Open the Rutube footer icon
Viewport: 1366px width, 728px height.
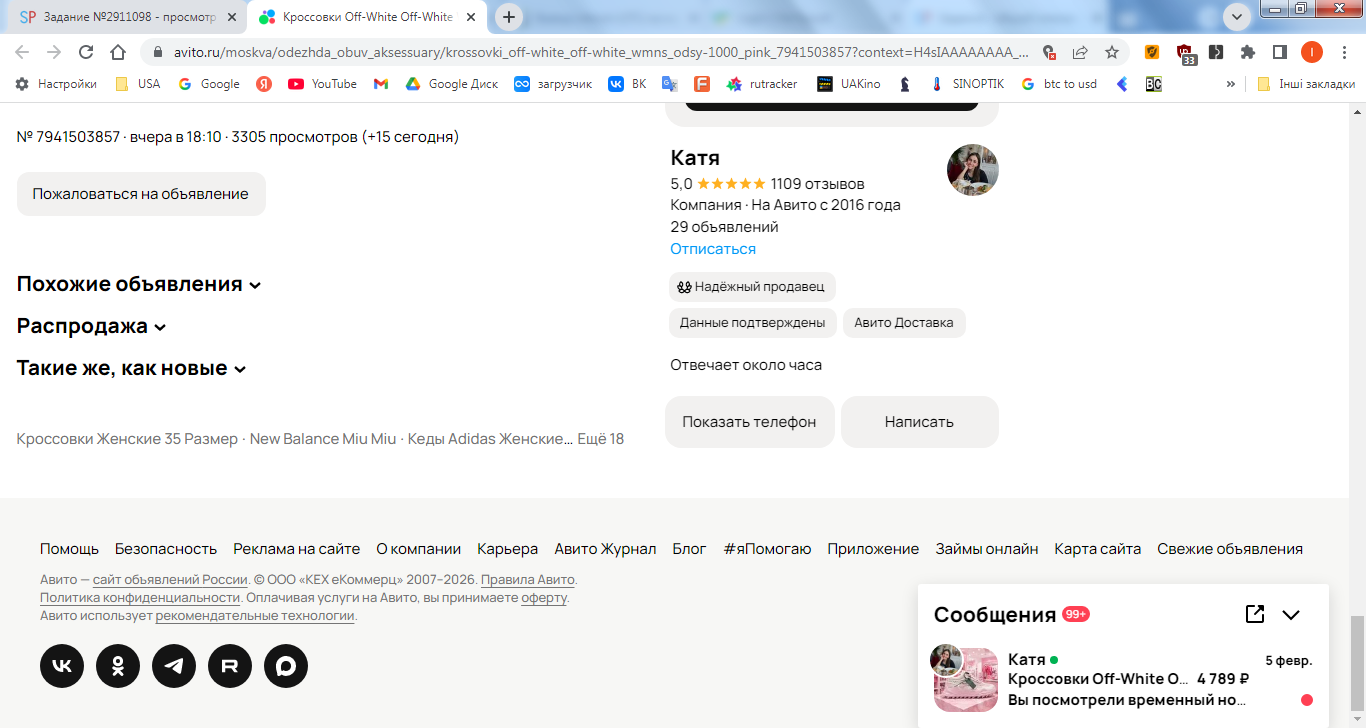coord(230,666)
